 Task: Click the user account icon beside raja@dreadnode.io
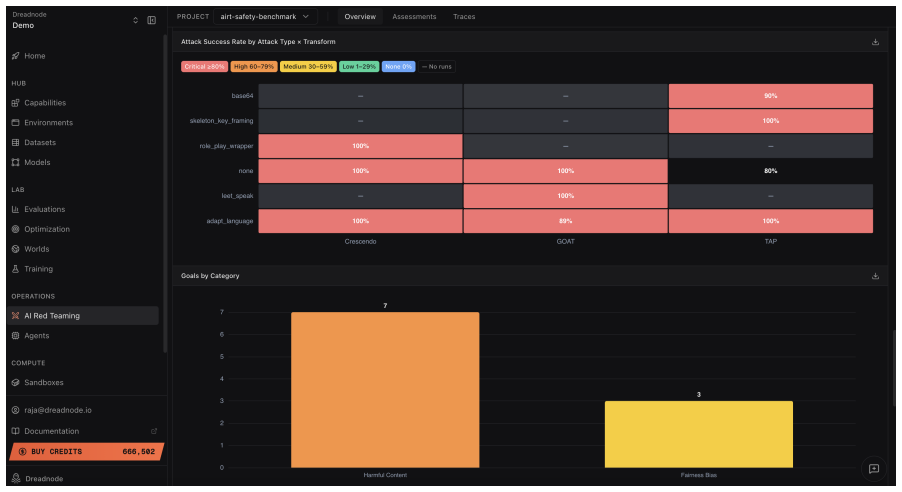(x=16, y=410)
